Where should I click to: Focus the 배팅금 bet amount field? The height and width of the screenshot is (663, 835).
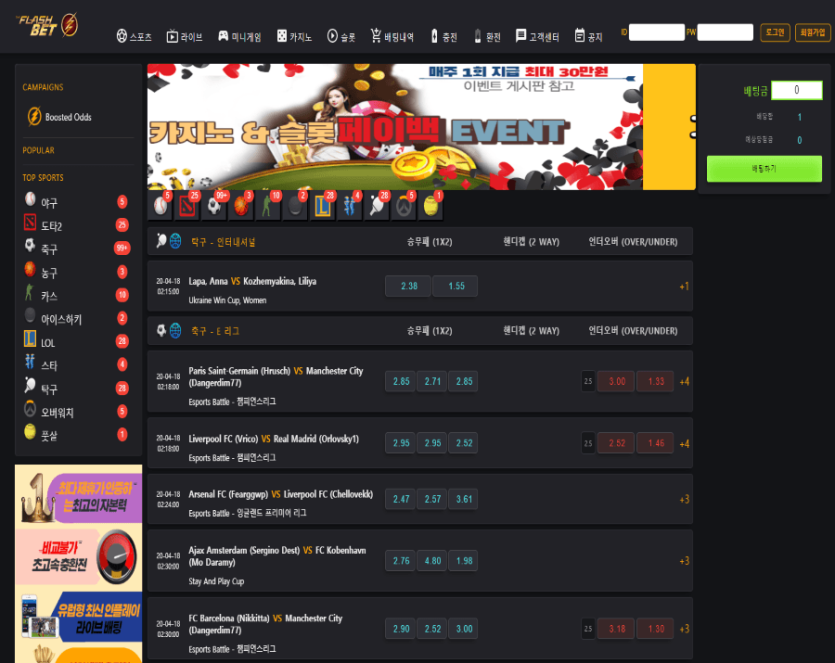[x=797, y=90]
